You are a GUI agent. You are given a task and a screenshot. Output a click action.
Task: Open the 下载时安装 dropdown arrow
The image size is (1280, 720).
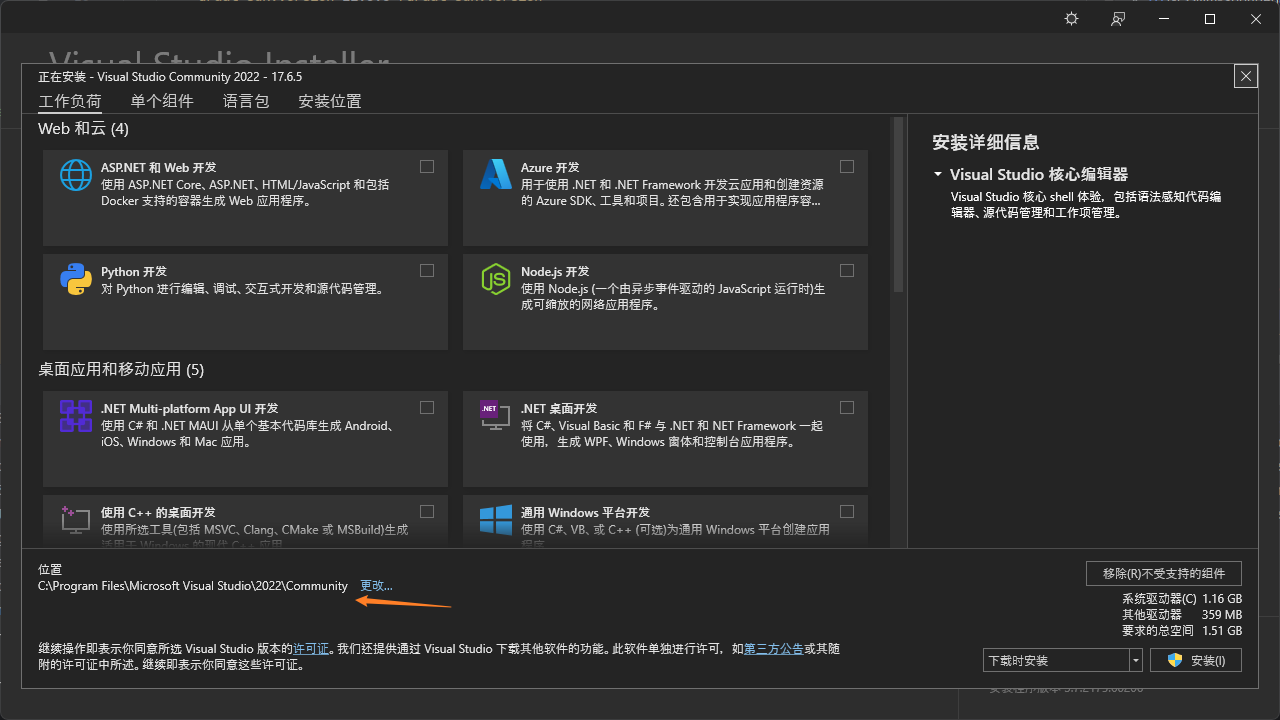[1135, 660]
